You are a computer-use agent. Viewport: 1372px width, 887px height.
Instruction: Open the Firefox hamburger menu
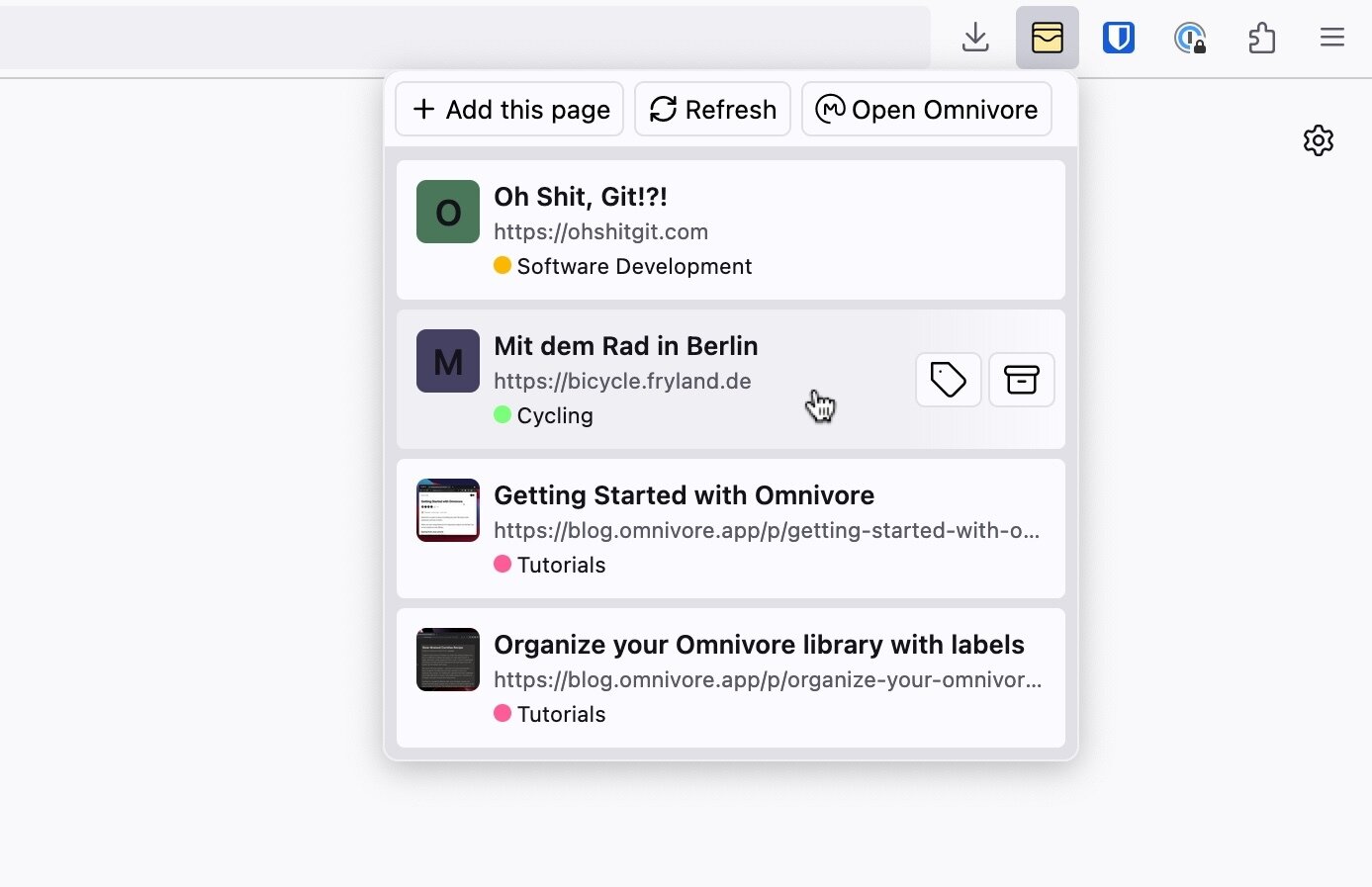[x=1331, y=38]
